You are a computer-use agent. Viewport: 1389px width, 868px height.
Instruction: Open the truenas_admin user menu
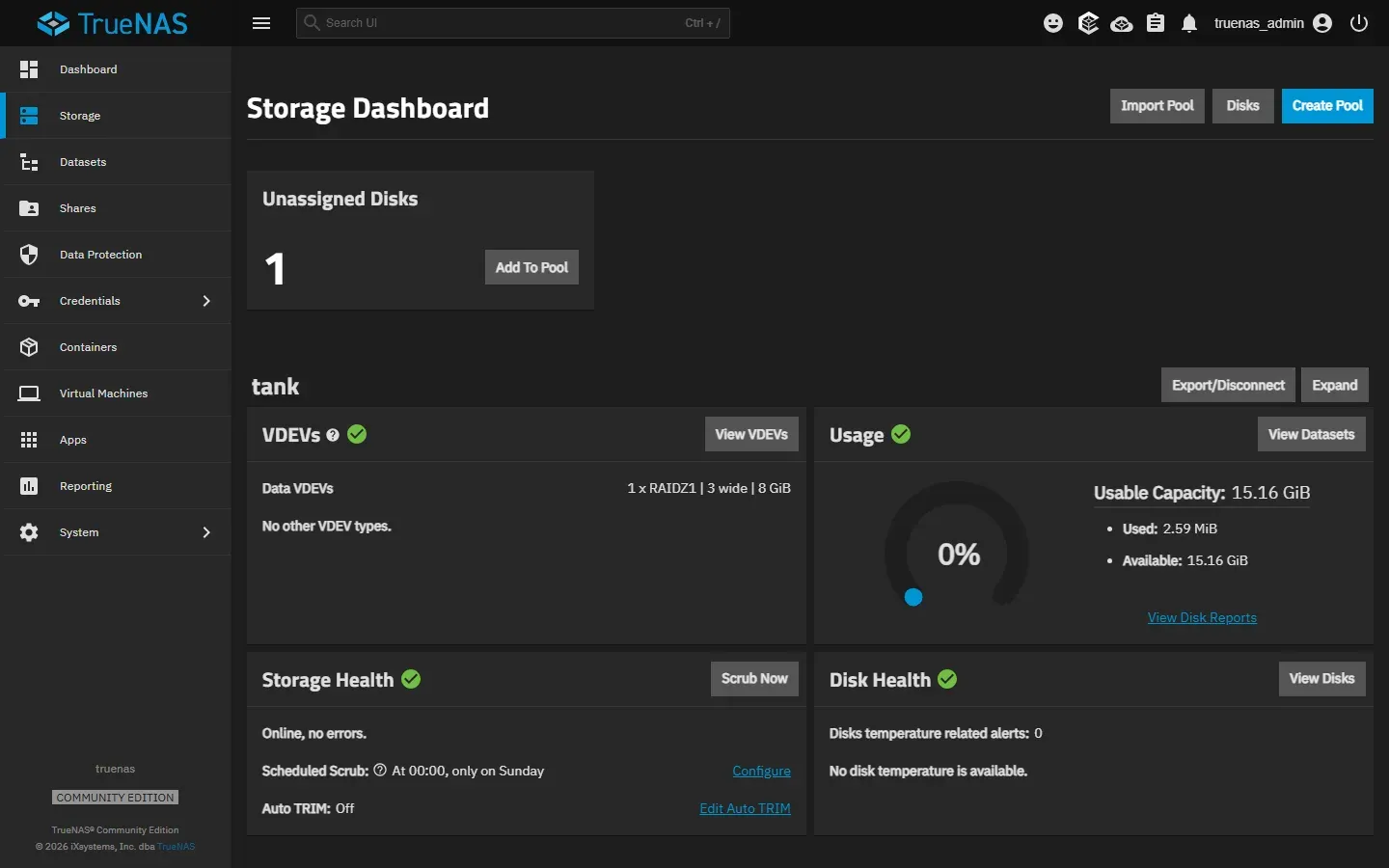click(1273, 23)
